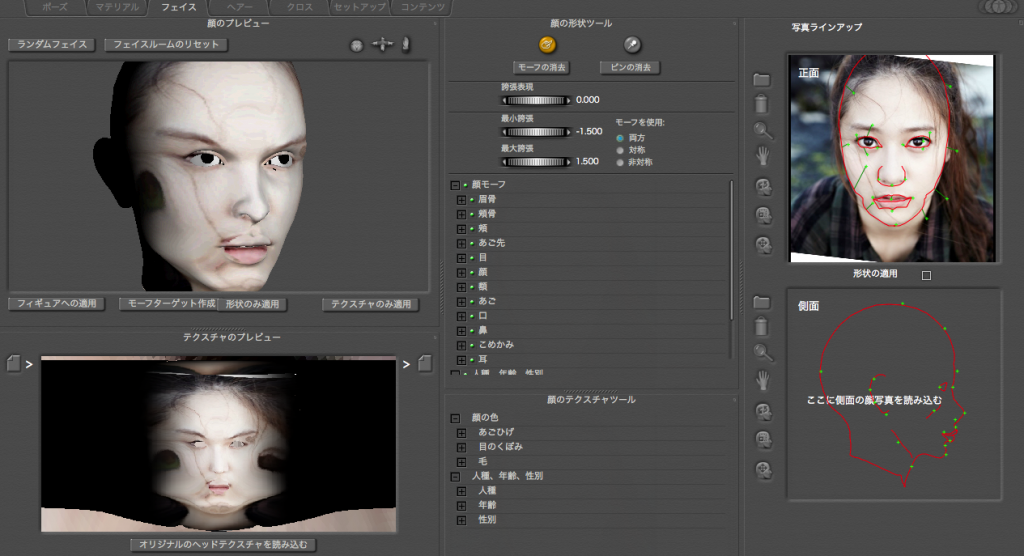
Task: Click the 最大誇張 slider
Action: (x=536, y=162)
